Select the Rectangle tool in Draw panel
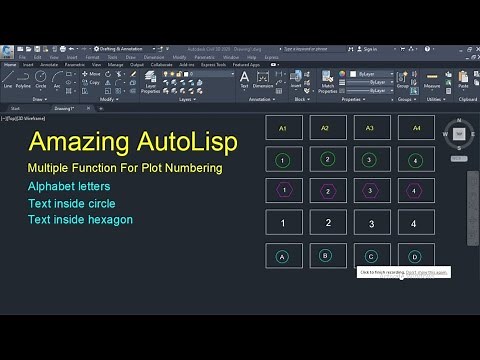This screenshot has width=480, height=360. (x=69, y=74)
